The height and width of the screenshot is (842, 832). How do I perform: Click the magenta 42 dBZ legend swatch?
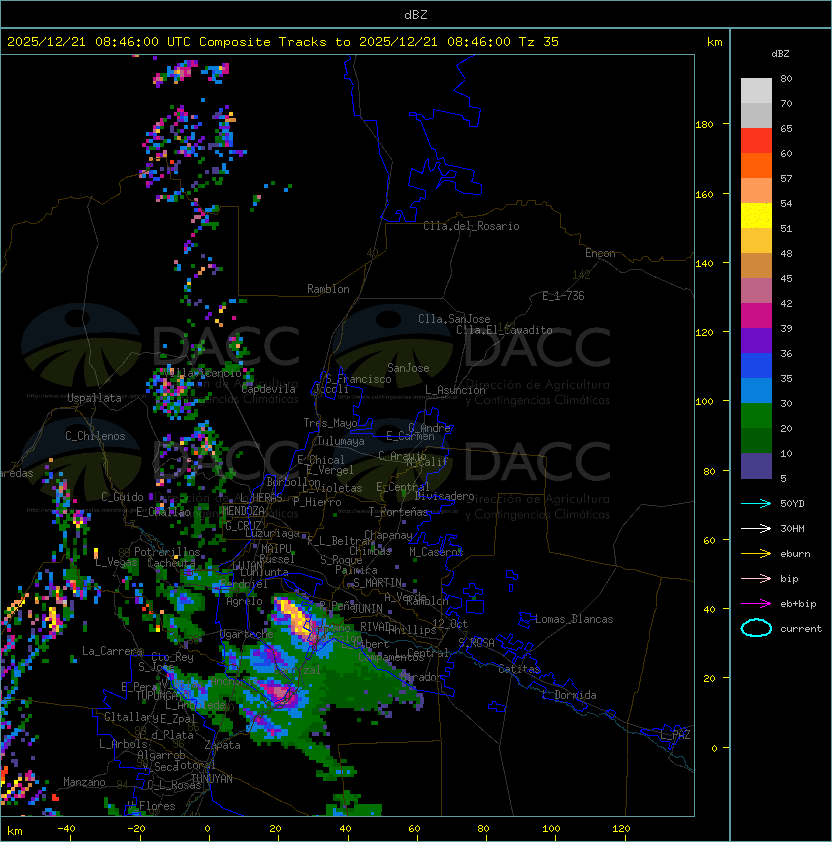[x=756, y=315]
